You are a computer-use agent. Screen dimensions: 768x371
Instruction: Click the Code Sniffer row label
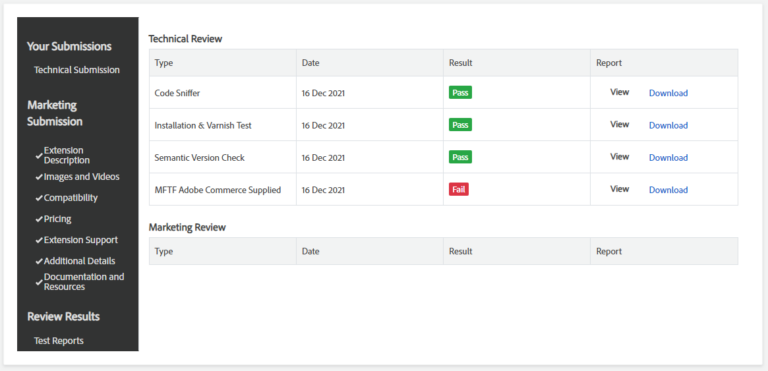tap(177, 93)
